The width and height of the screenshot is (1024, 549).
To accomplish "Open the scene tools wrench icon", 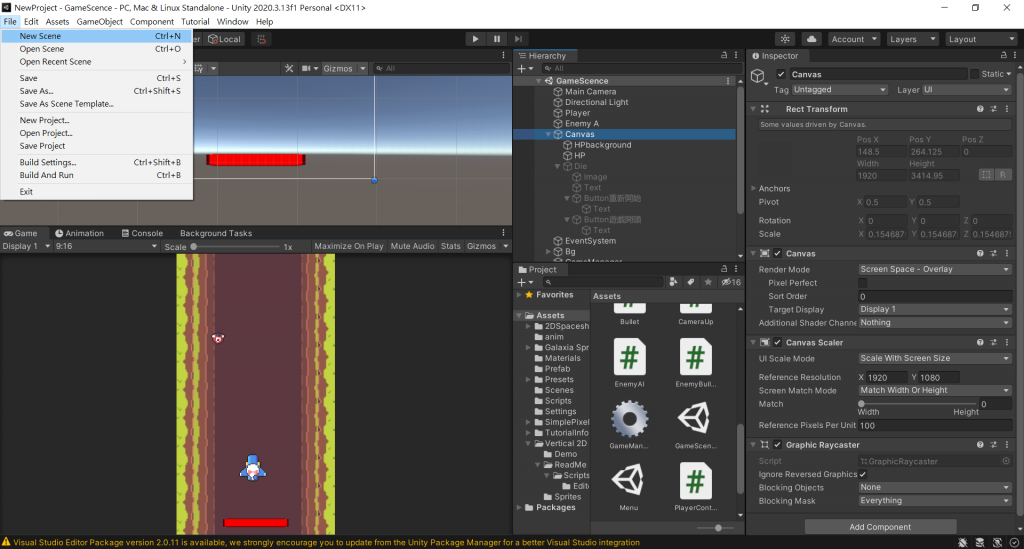I will pos(289,69).
